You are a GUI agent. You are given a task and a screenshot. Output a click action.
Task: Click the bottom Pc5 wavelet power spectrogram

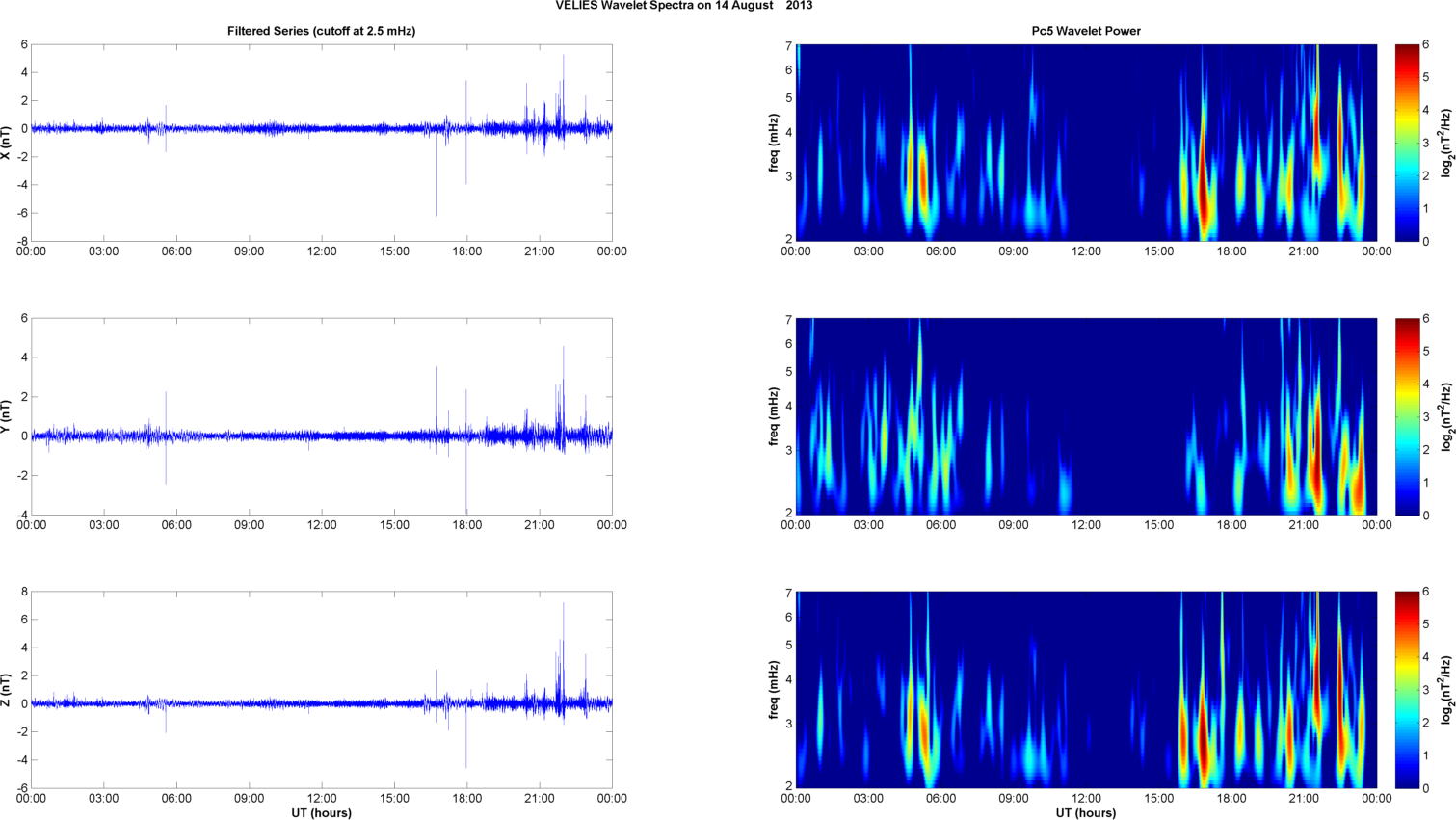tap(1086, 690)
